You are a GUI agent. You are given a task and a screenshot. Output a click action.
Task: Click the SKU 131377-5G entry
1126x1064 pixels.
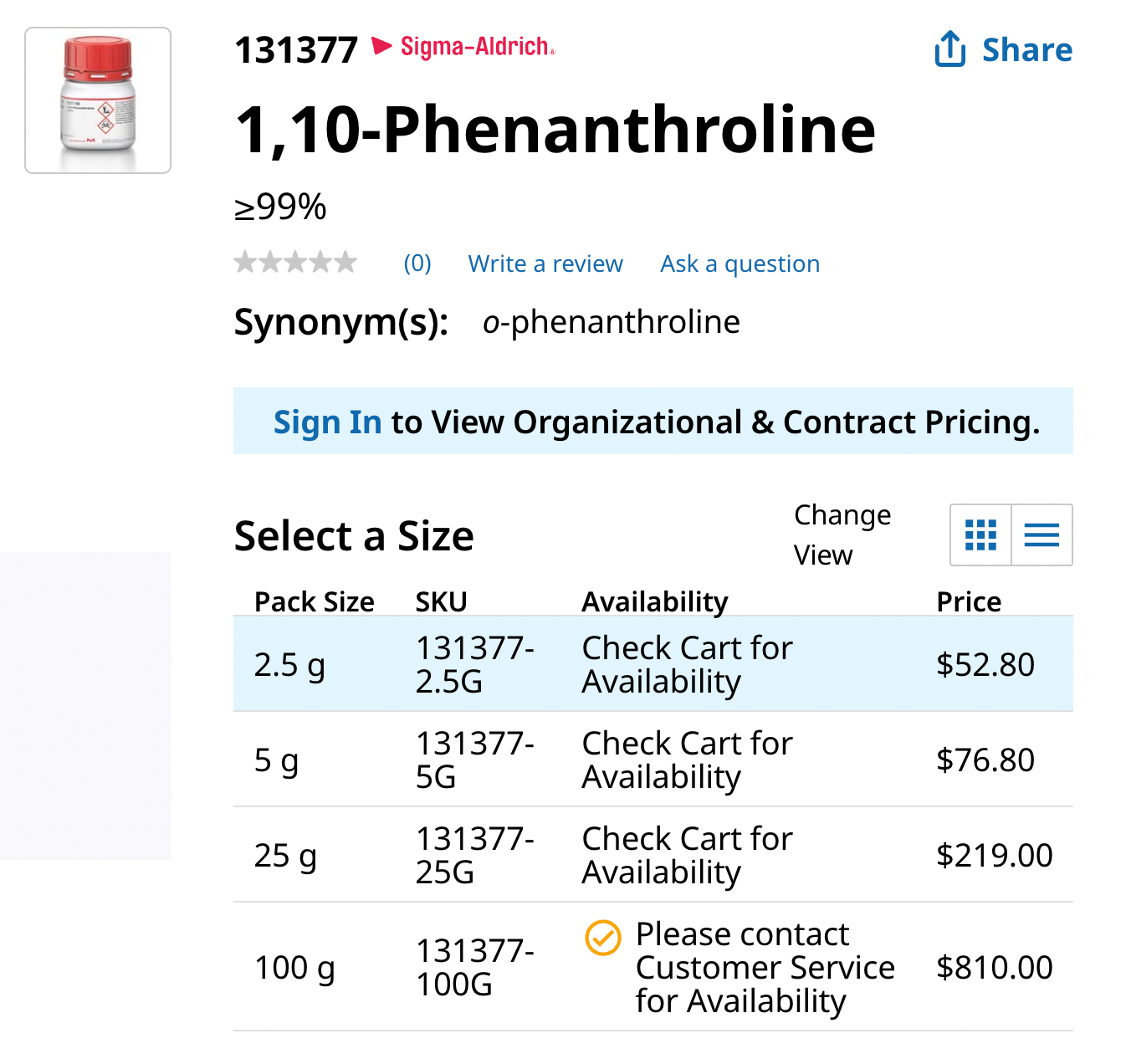pyautogui.click(x=474, y=760)
